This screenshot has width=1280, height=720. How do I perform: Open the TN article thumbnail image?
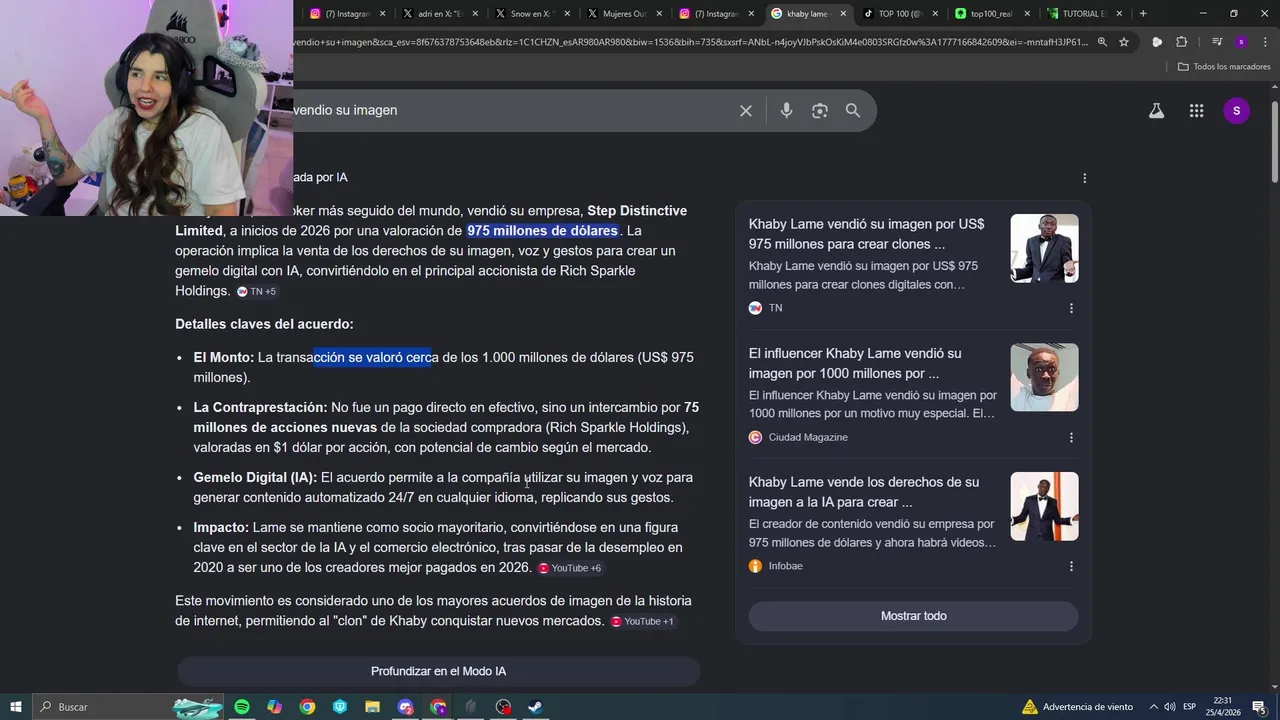pyautogui.click(x=1044, y=249)
